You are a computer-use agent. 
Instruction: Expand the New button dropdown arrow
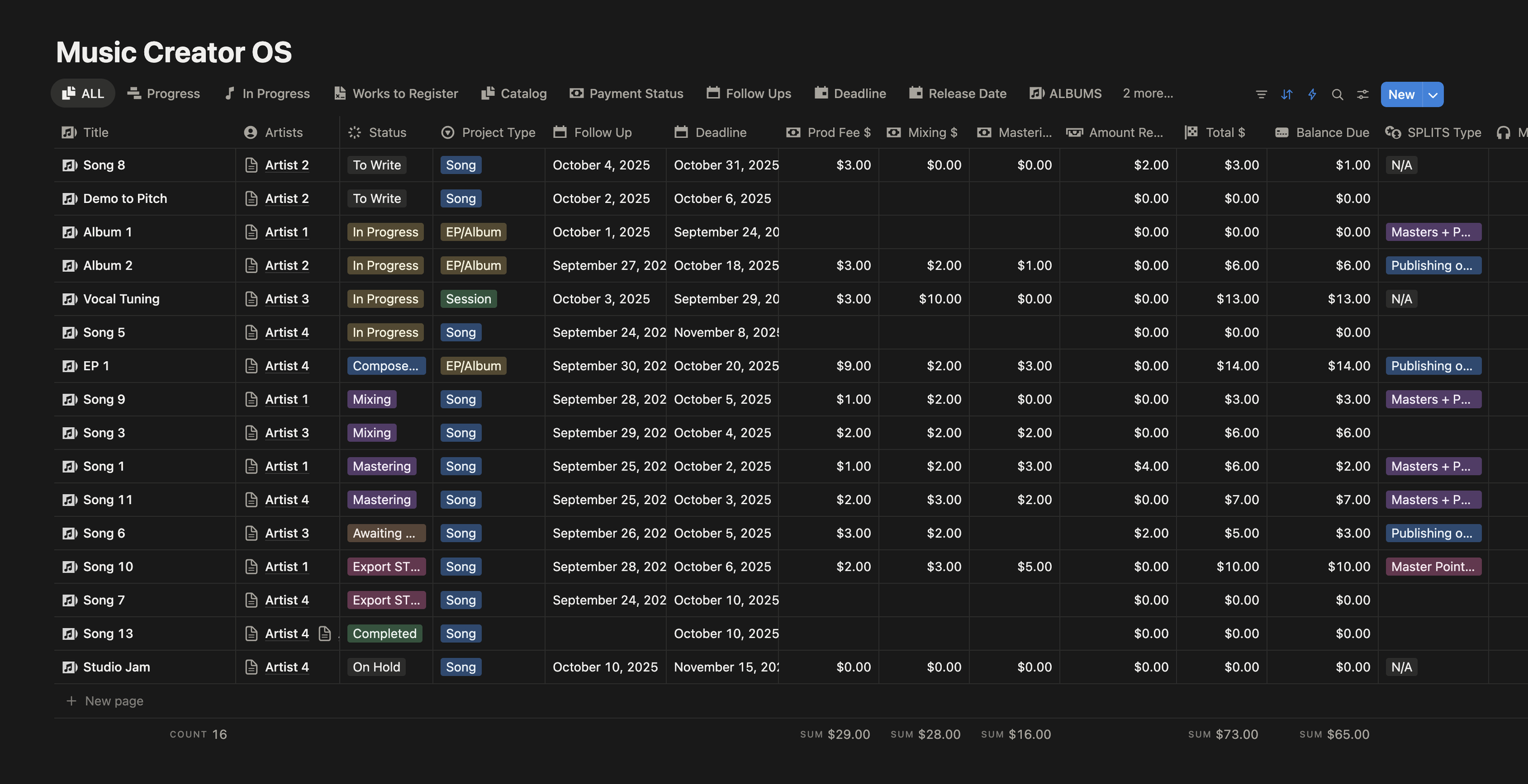tap(1433, 95)
